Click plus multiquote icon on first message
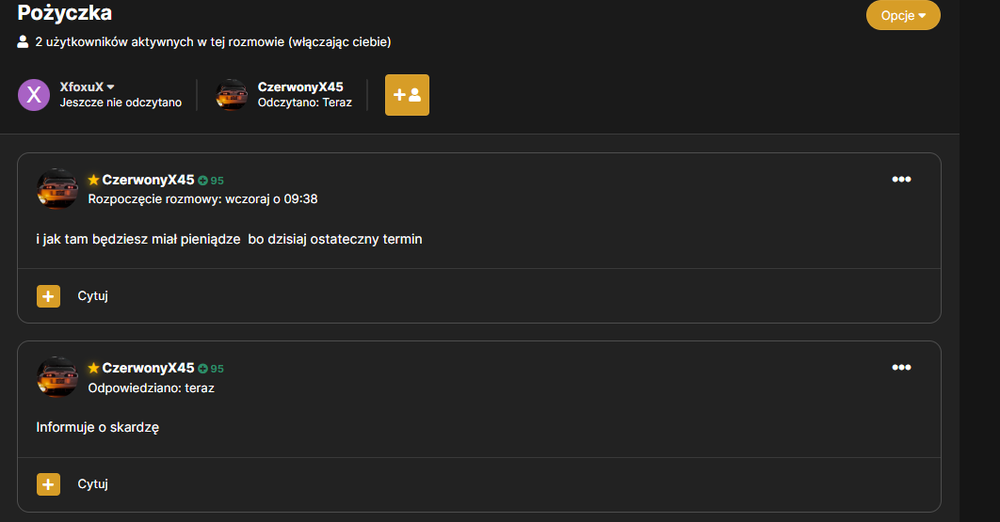The height and width of the screenshot is (522, 1000). tap(48, 296)
